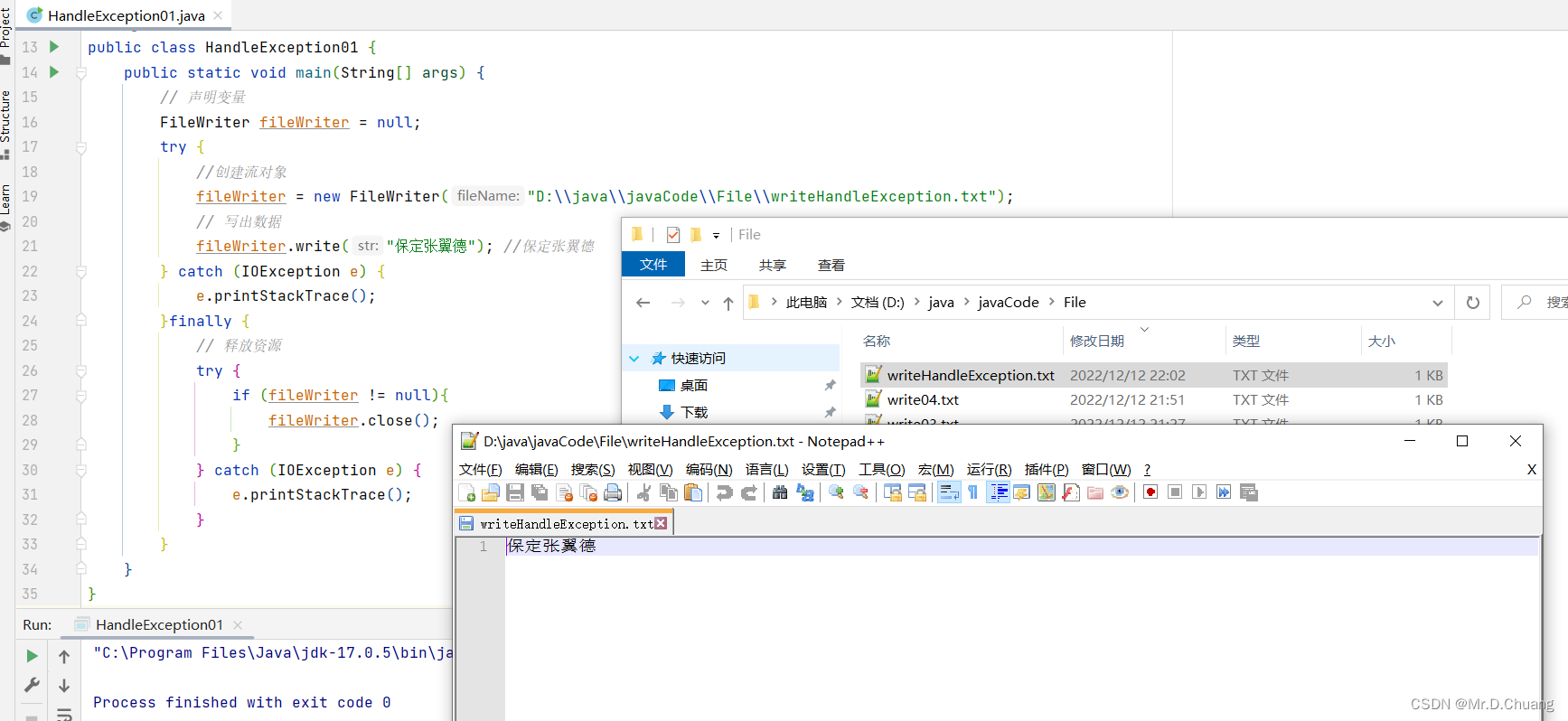Open the 搜索(S) menu in Notepad++

click(x=593, y=469)
